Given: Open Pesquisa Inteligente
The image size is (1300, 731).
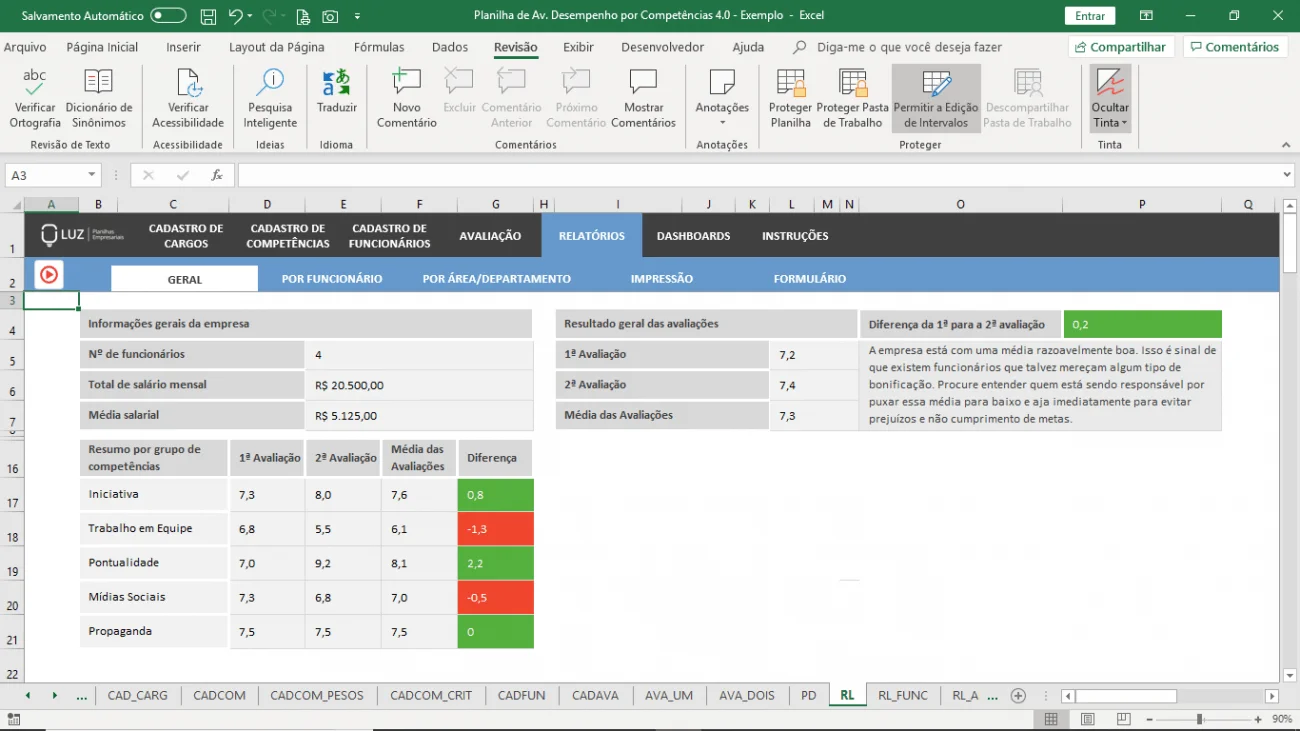Looking at the screenshot, I should (x=270, y=99).
